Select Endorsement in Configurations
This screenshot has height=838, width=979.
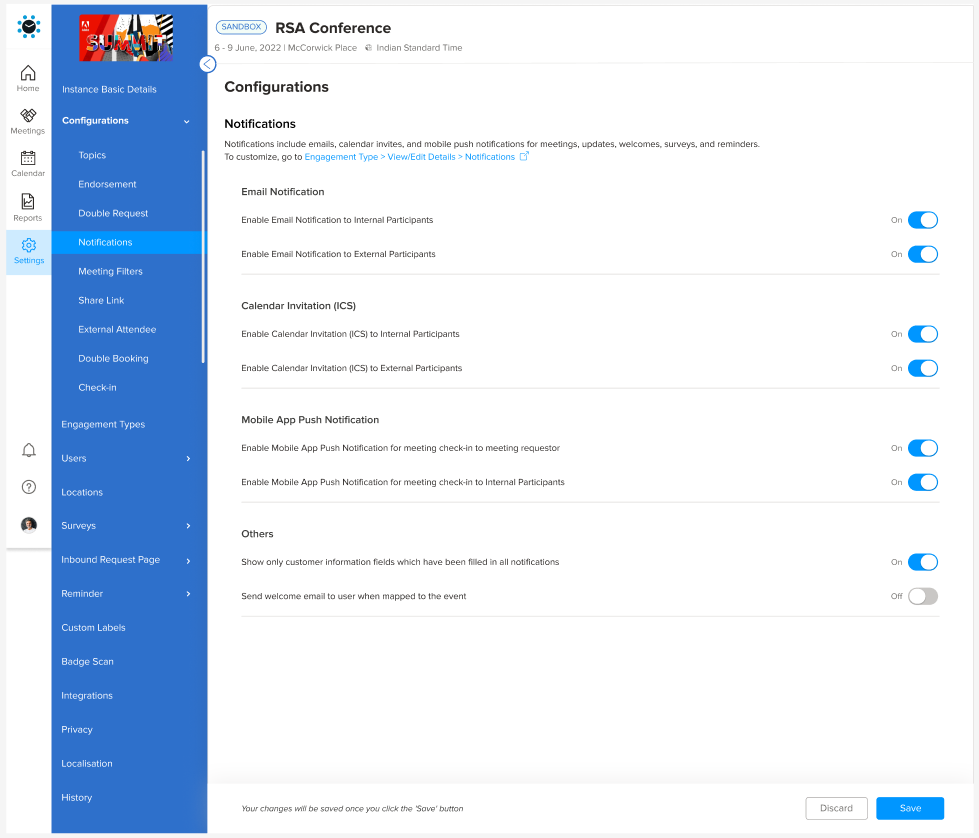[107, 184]
